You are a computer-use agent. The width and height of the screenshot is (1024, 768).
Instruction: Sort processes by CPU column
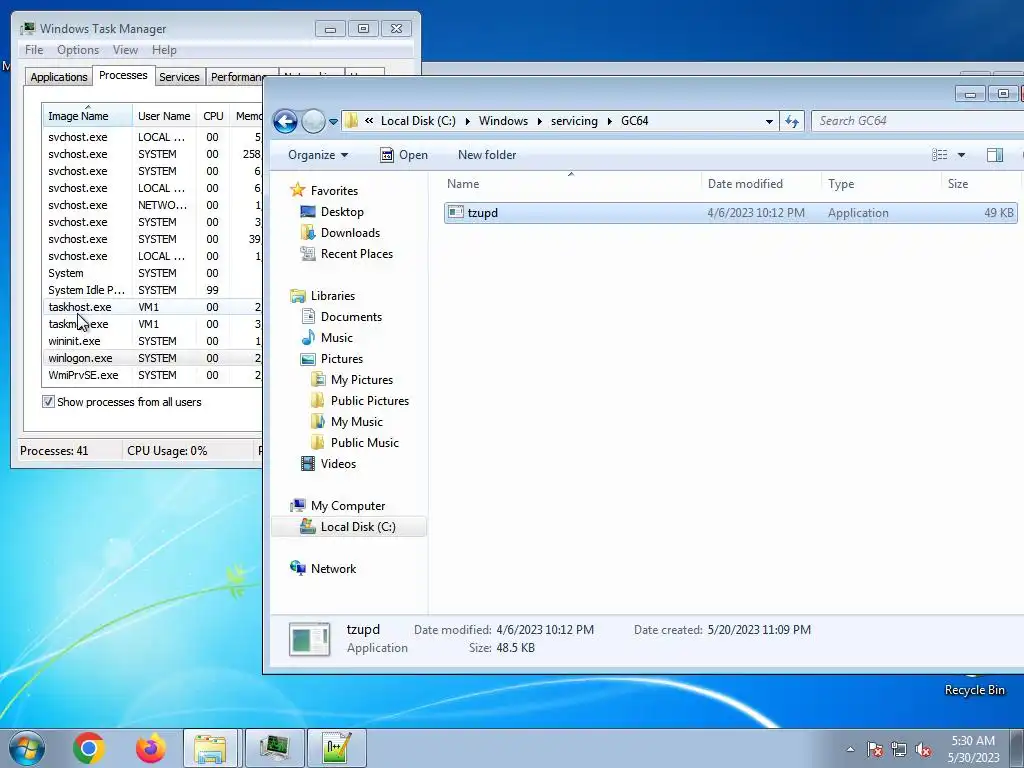coord(213,116)
